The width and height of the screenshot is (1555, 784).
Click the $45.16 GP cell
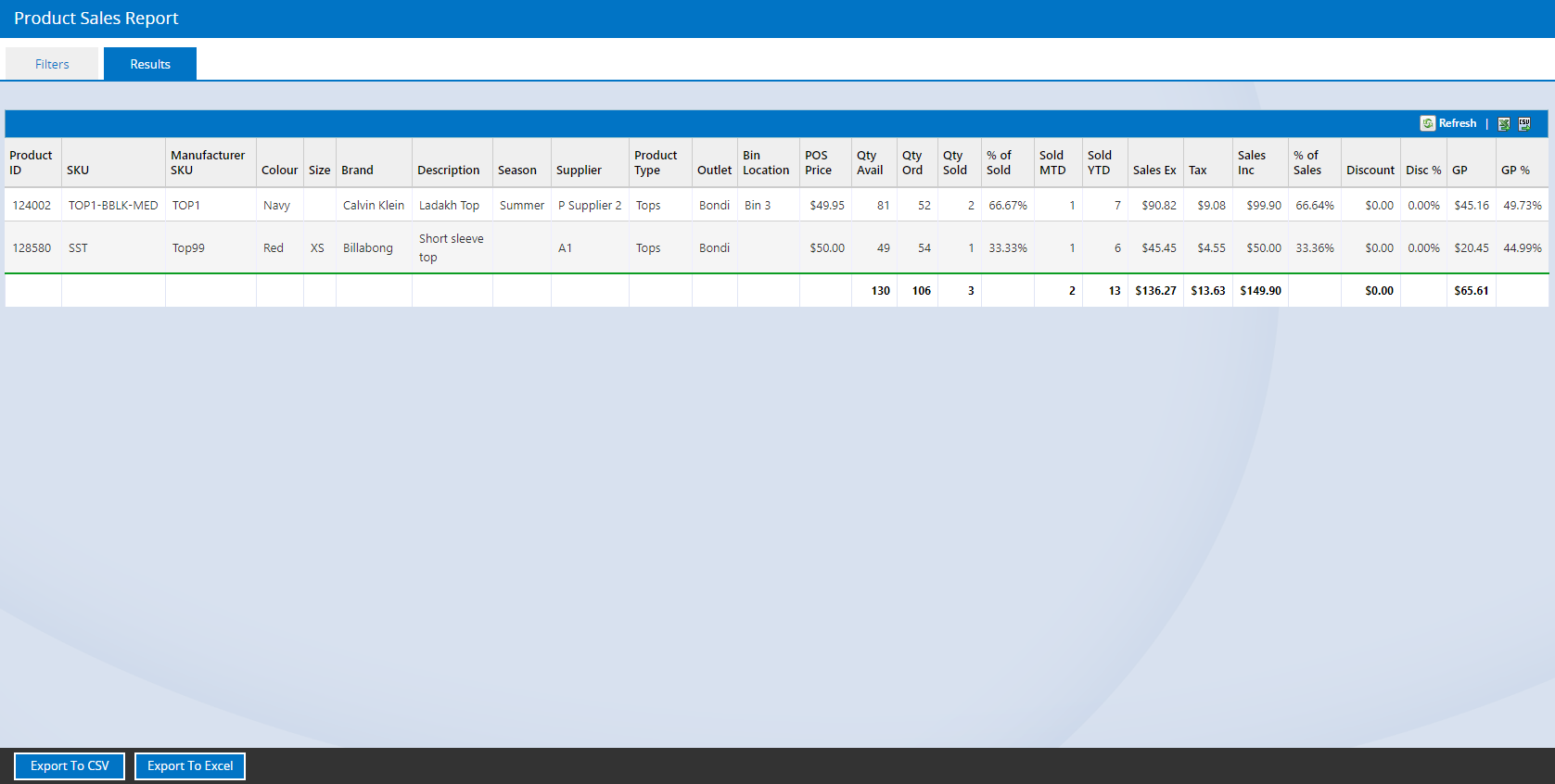[1472, 205]
